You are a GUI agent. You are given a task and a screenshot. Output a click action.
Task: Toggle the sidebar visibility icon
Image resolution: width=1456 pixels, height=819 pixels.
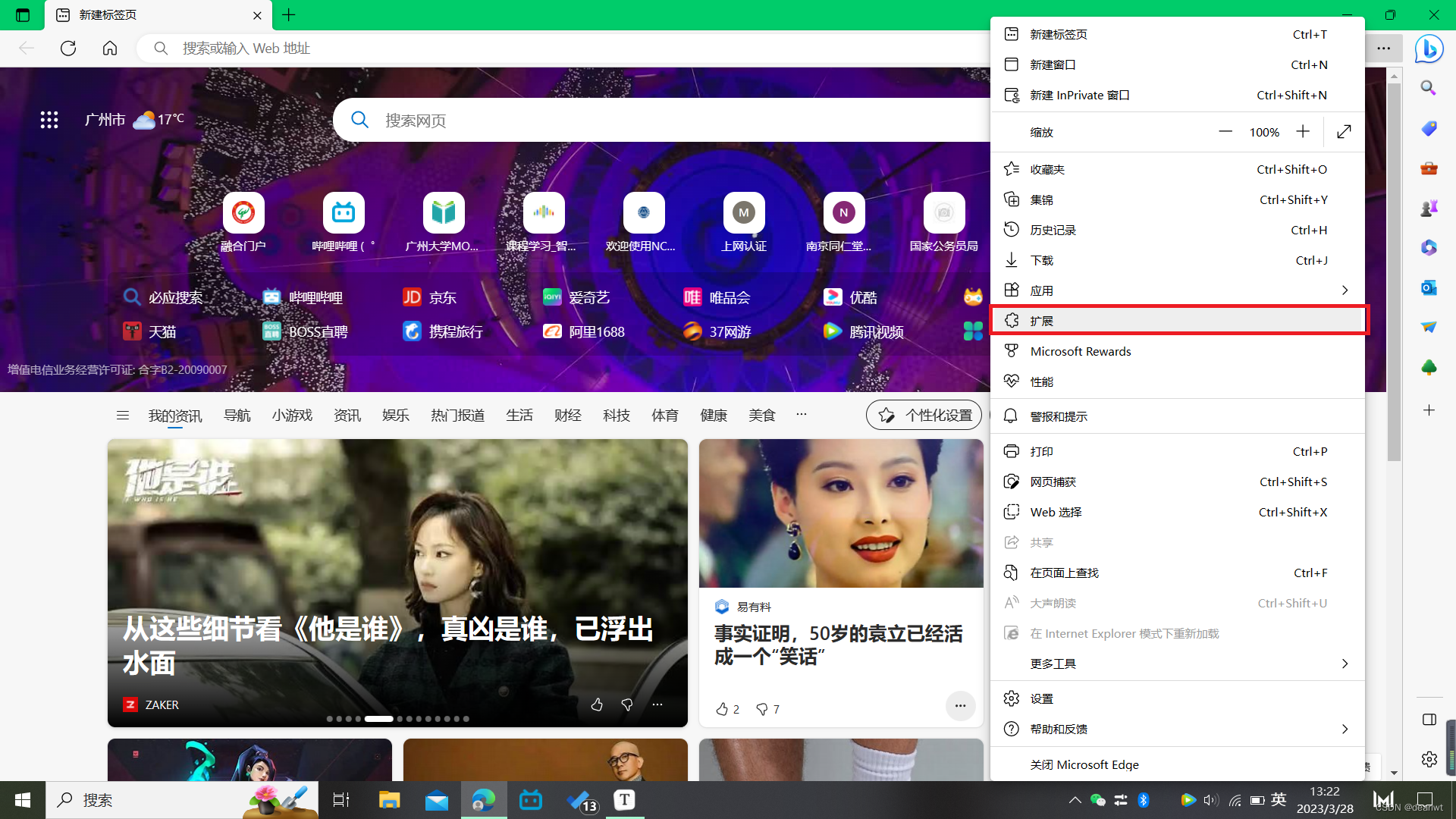click(1429, 719)
